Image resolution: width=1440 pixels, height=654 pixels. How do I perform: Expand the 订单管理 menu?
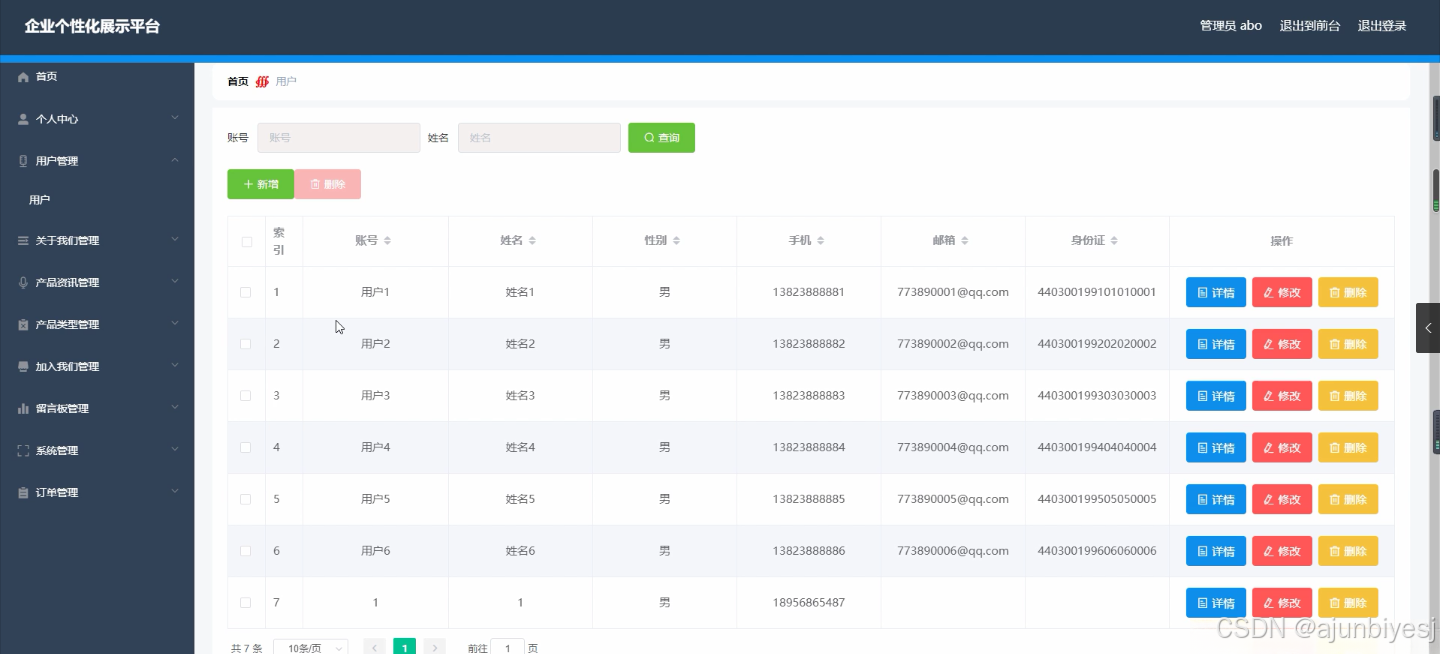175,492
